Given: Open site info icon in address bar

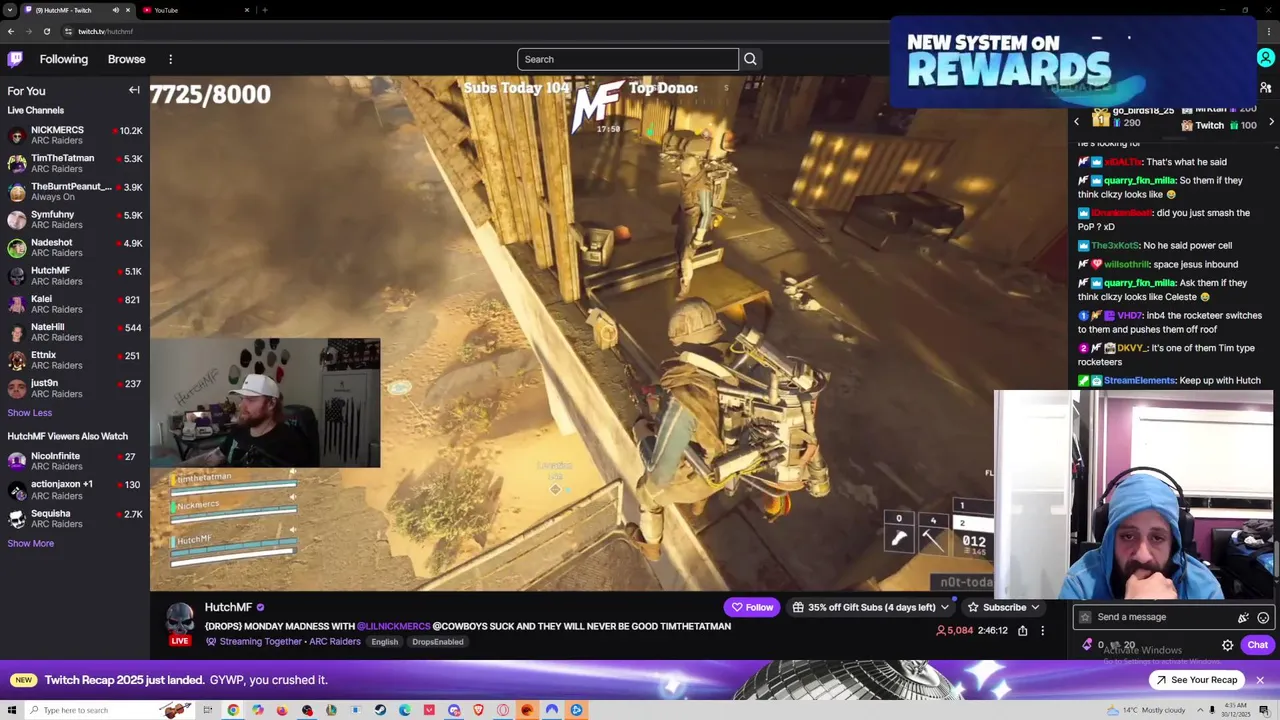Looking at the screenshot, I should coord(69,31).
